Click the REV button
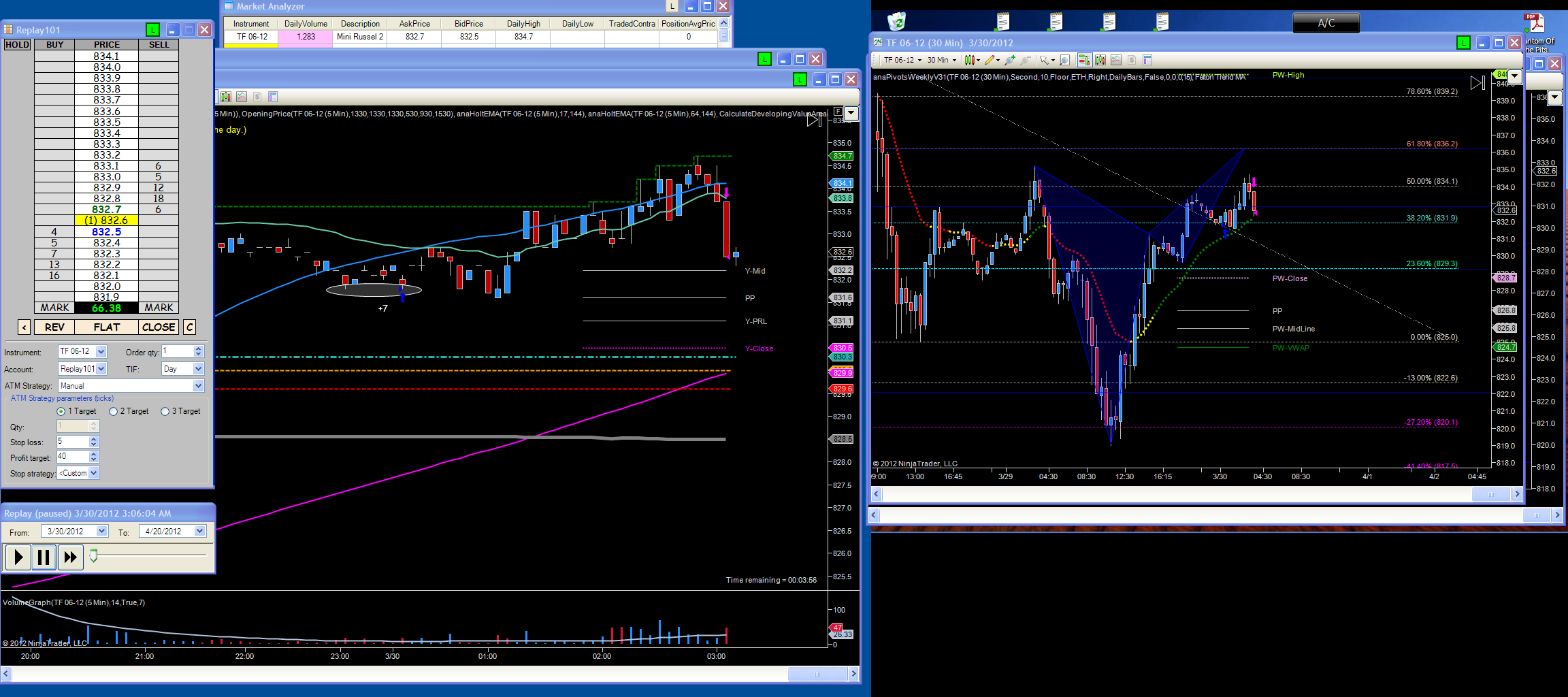Image resolution: width=1568 pixels, height=697 pixels. pos(54,327)
